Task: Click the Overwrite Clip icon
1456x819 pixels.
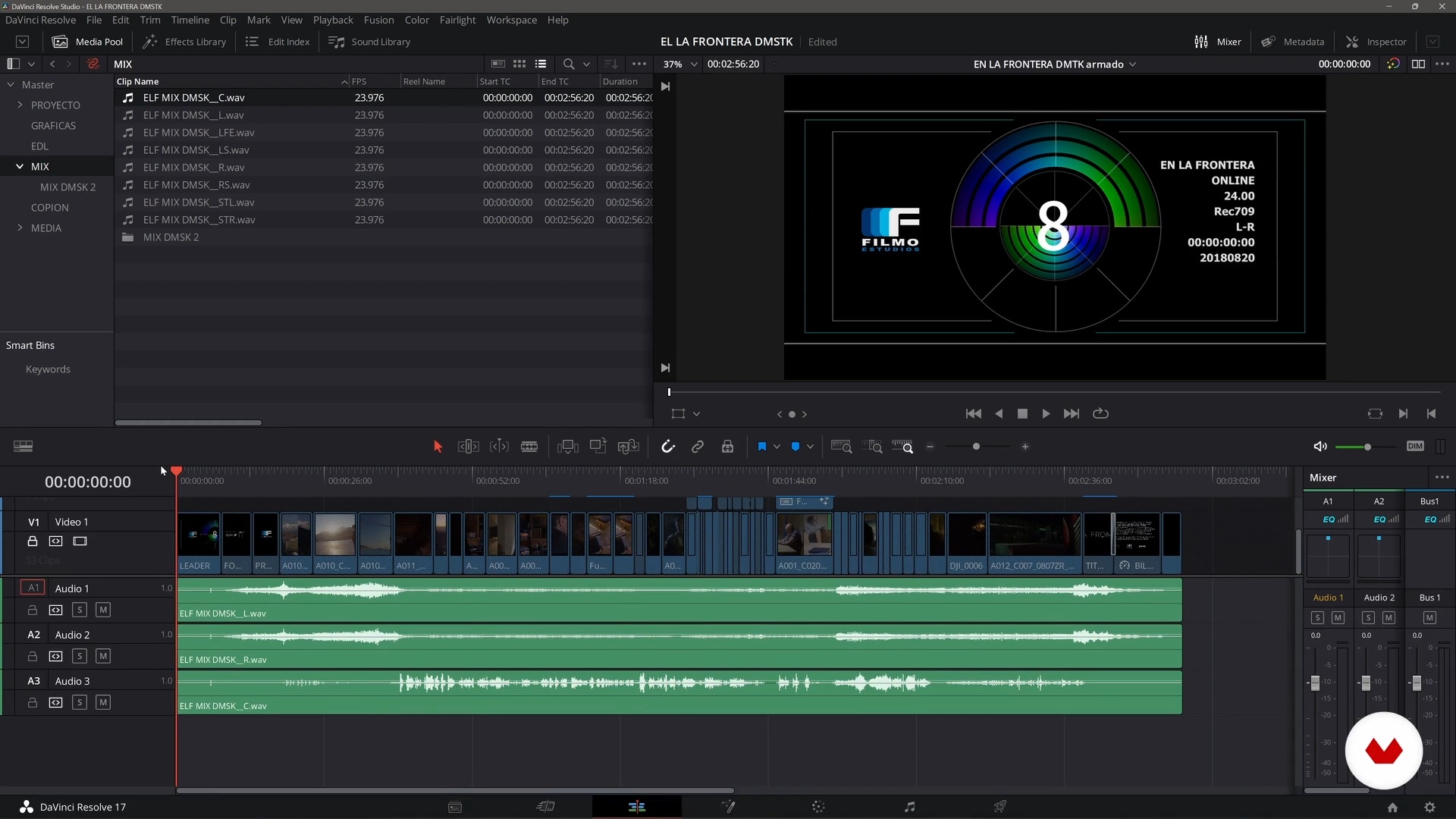Action: [x=598, y=447]
